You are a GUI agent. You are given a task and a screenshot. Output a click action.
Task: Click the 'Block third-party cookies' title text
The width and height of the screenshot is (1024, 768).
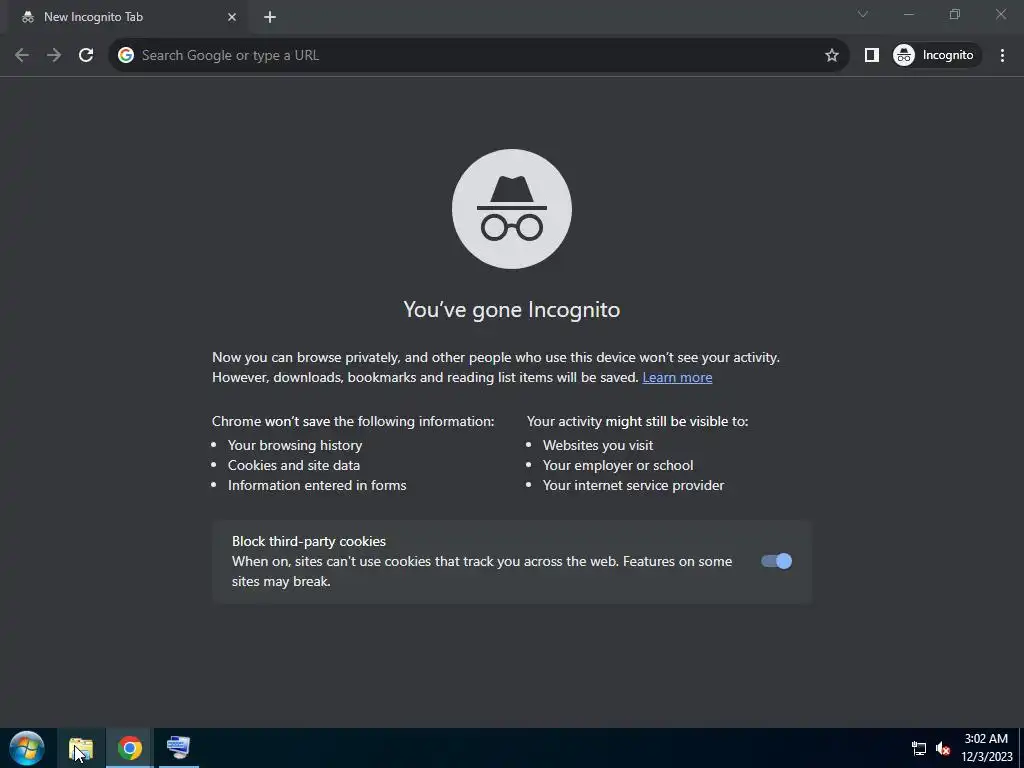click(309, 541)
